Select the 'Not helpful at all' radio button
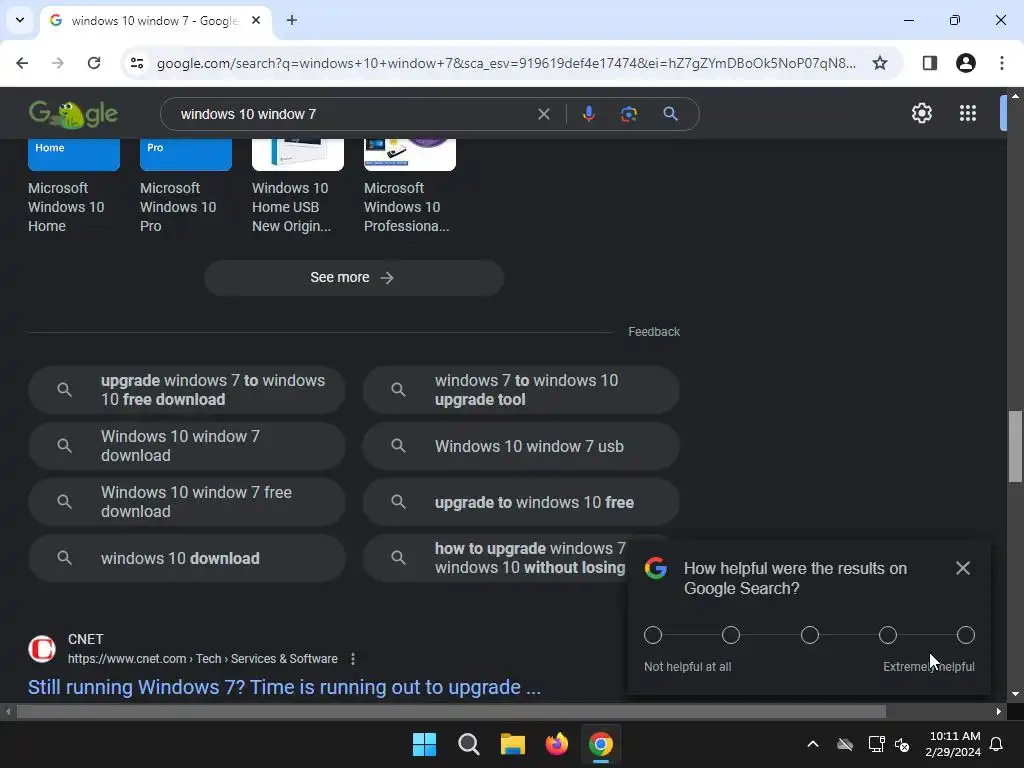1024x768 pixels. [652, 635]
